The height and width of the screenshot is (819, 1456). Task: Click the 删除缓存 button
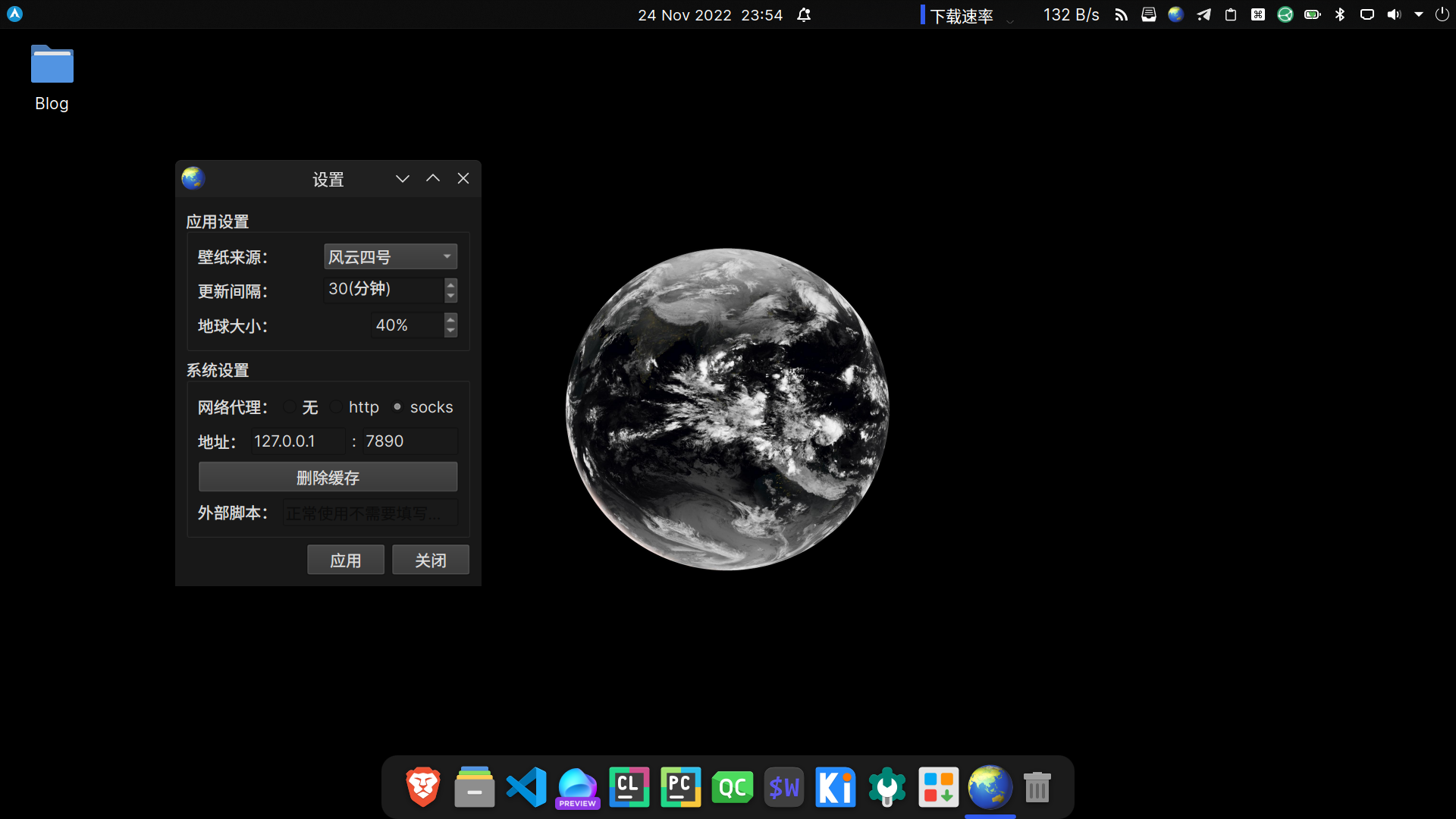[x=328, y=477]
